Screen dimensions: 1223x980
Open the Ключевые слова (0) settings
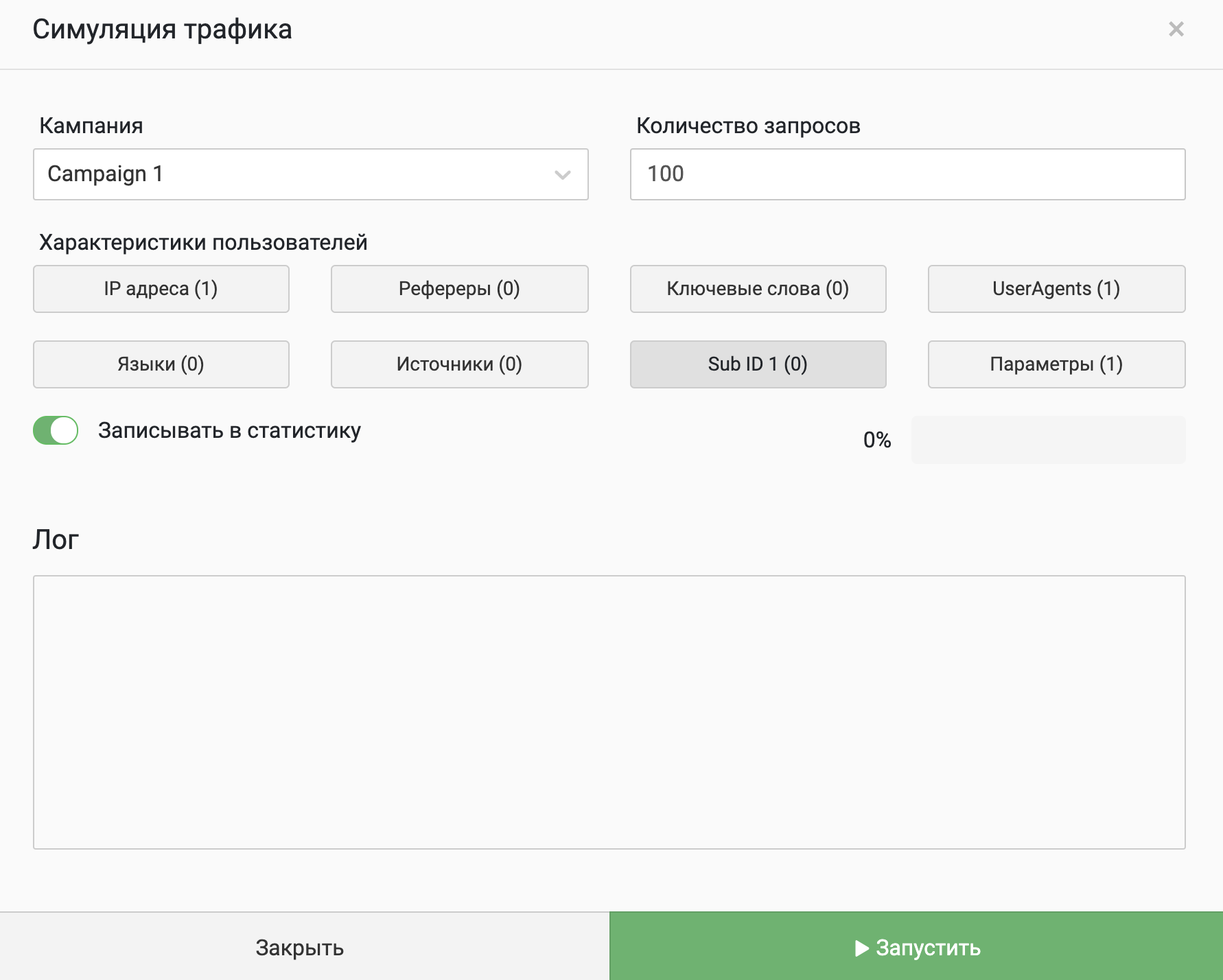pyautogui.click(x=758, y=289)
